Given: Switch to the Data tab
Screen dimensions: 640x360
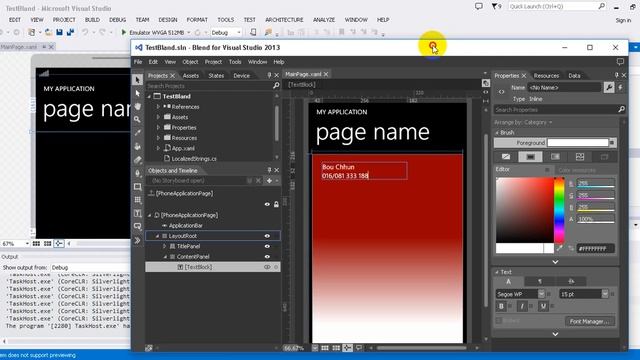Looking at the screenshot, I should (574, 76).
